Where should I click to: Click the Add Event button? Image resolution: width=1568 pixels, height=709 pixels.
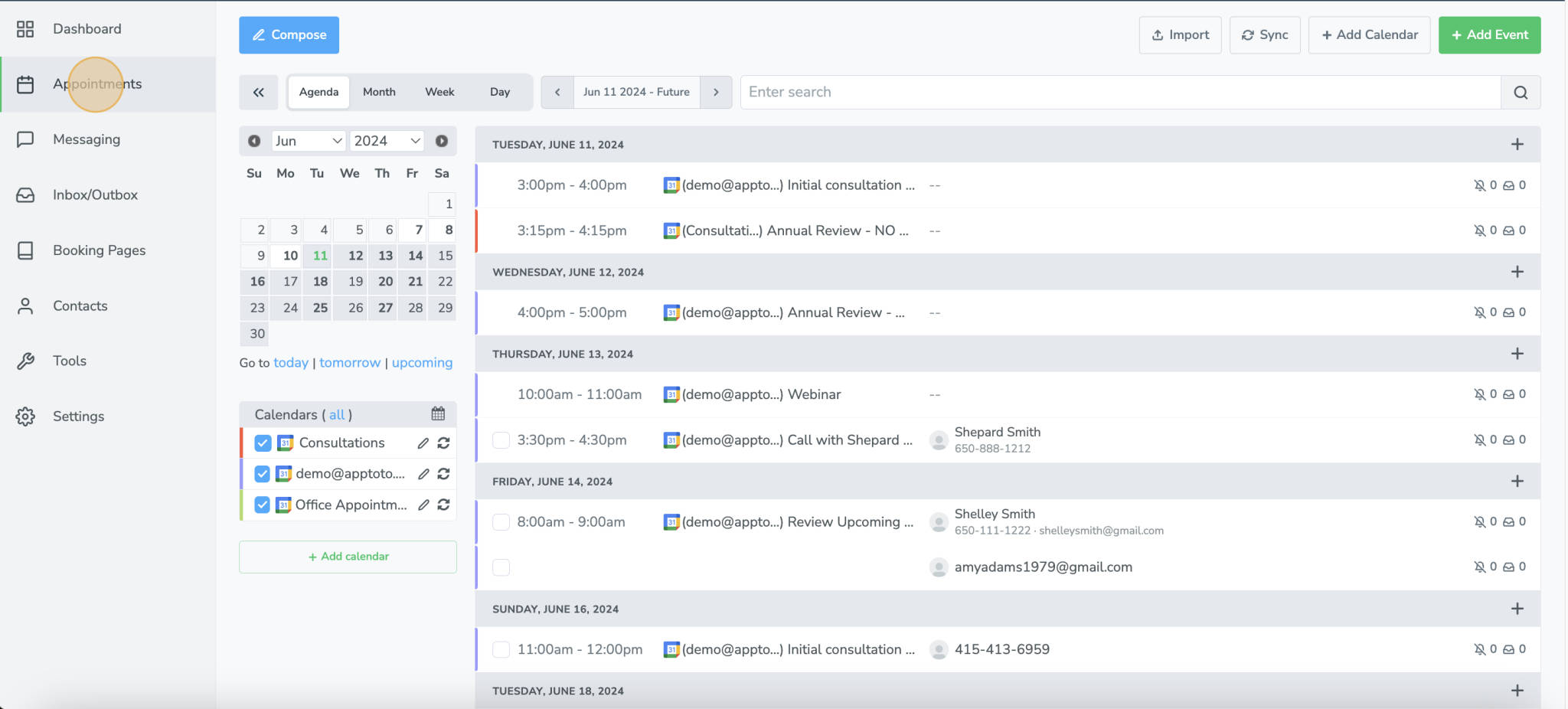pyautogui.click(x=1488, y=34)
